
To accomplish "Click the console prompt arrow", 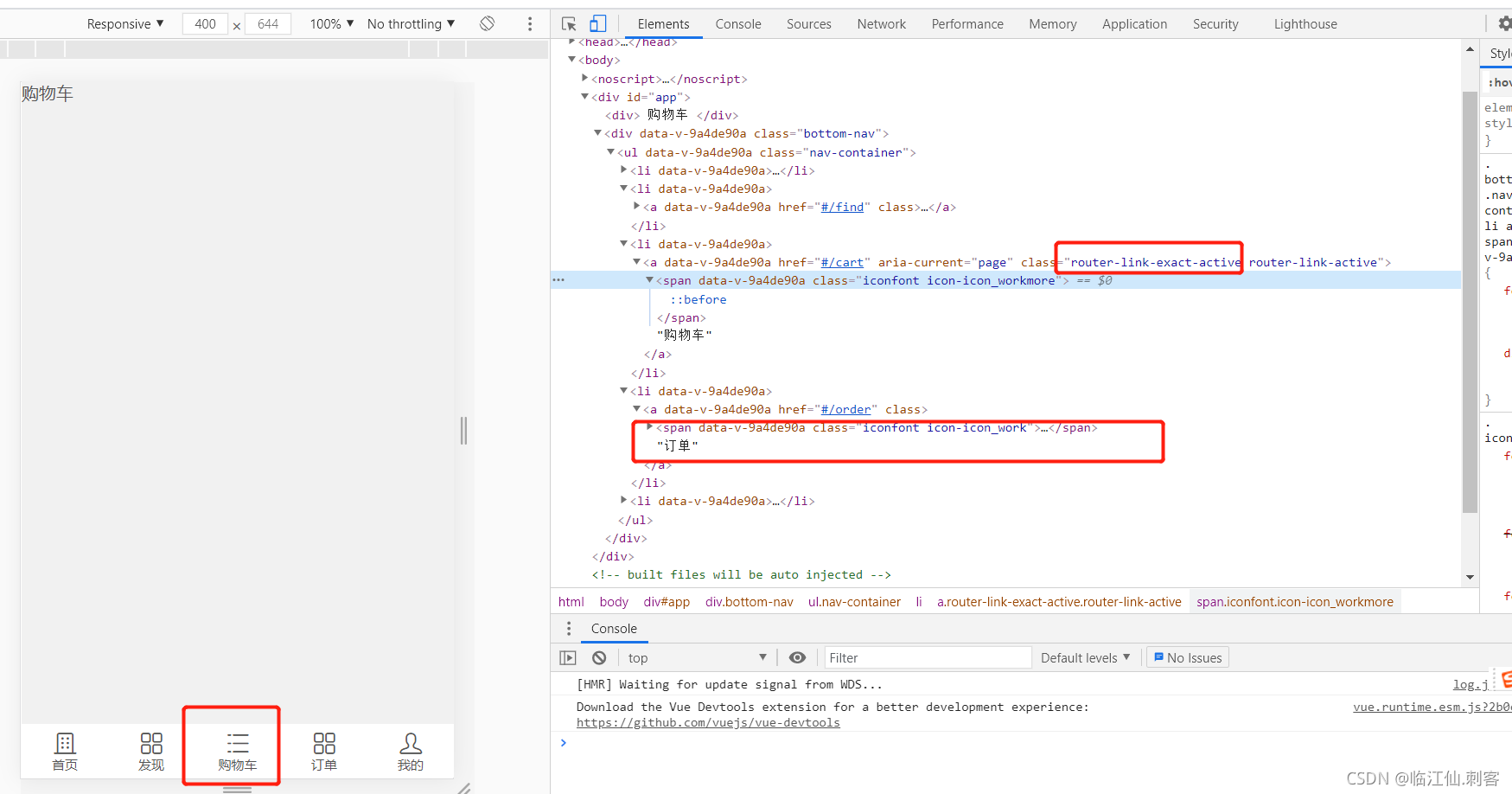I will [563, 743].
